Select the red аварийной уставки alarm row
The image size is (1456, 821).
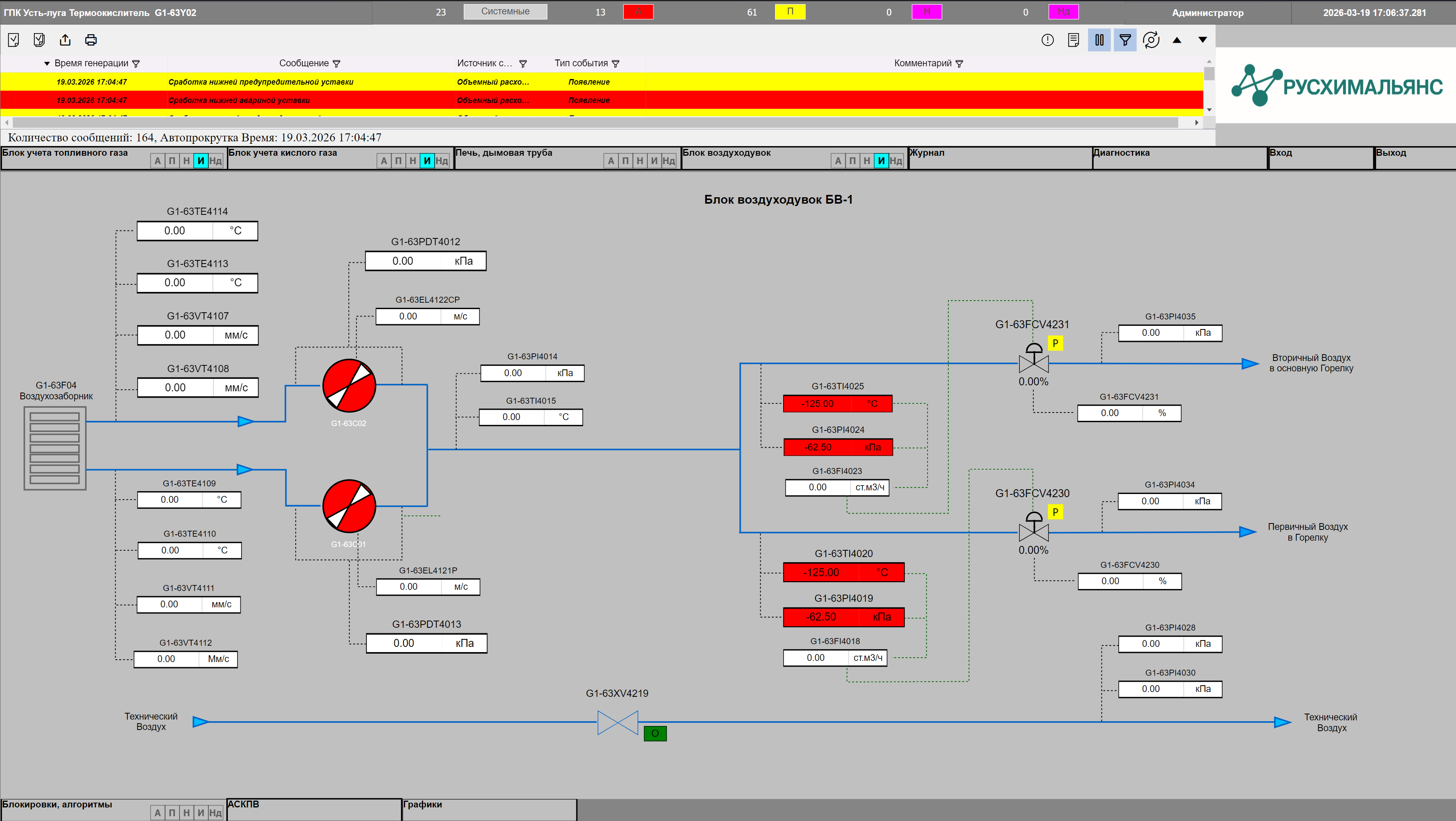click(x=601, y=100)
